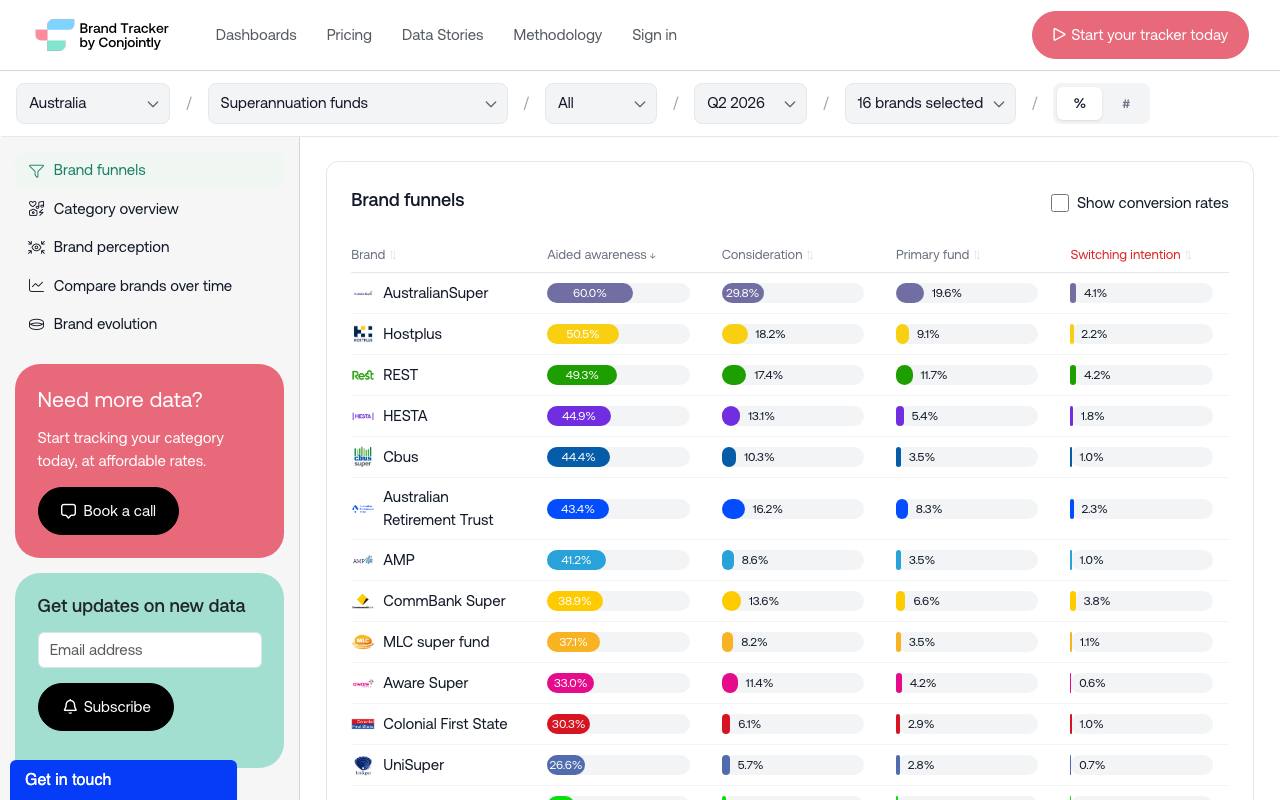Click the HESTA brand logo
Viewport: 1280px width, 800px height.
click(363, 416)
